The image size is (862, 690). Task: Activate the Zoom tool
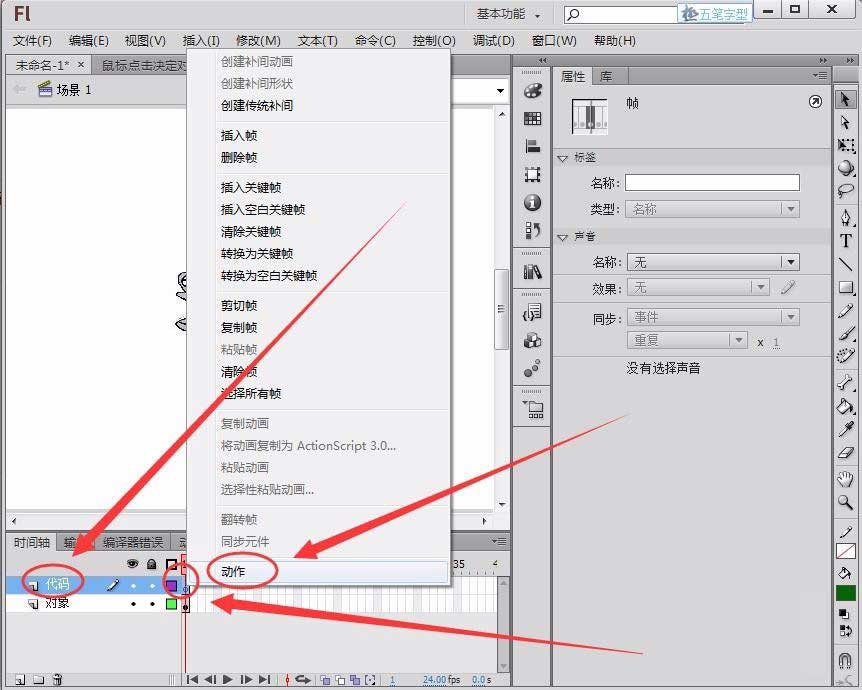coord(845,503)
